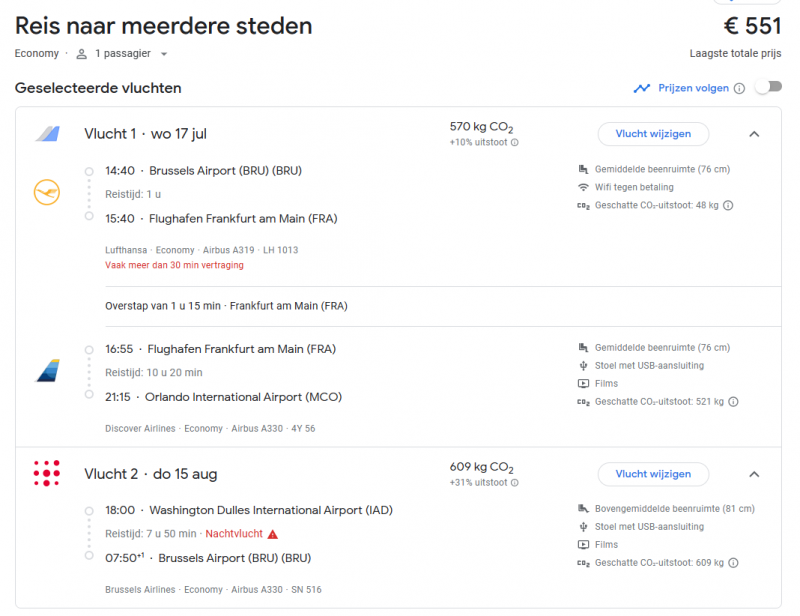Click the Discover Airlines logo
Viewport: 800px width, 616px height.
click(x=47, y=371)
